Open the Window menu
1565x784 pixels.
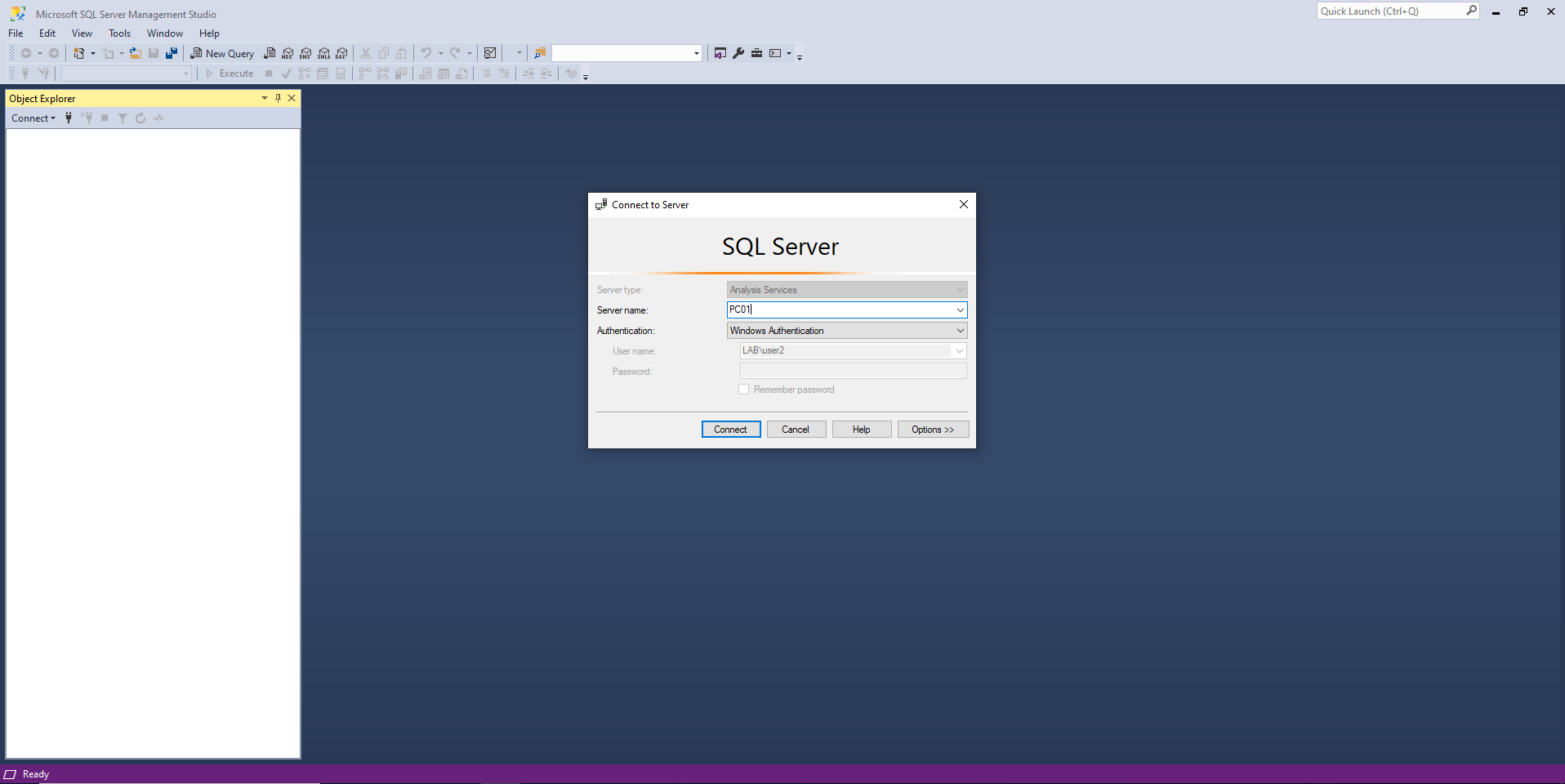[164, 33]
